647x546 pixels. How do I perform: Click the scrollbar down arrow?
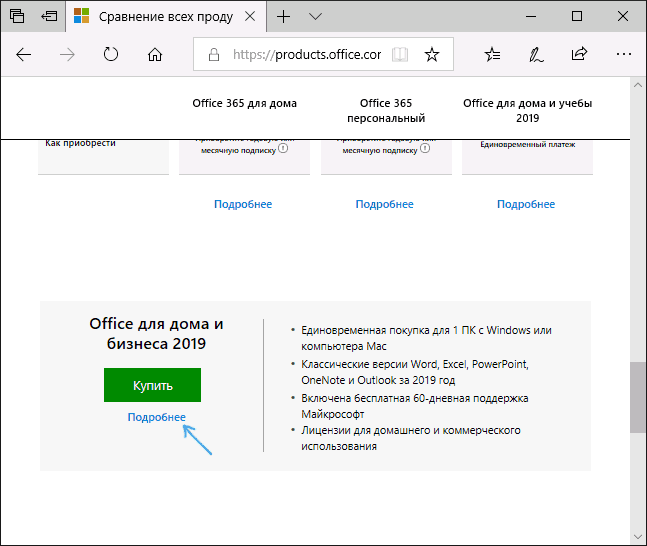click(638, 537)
